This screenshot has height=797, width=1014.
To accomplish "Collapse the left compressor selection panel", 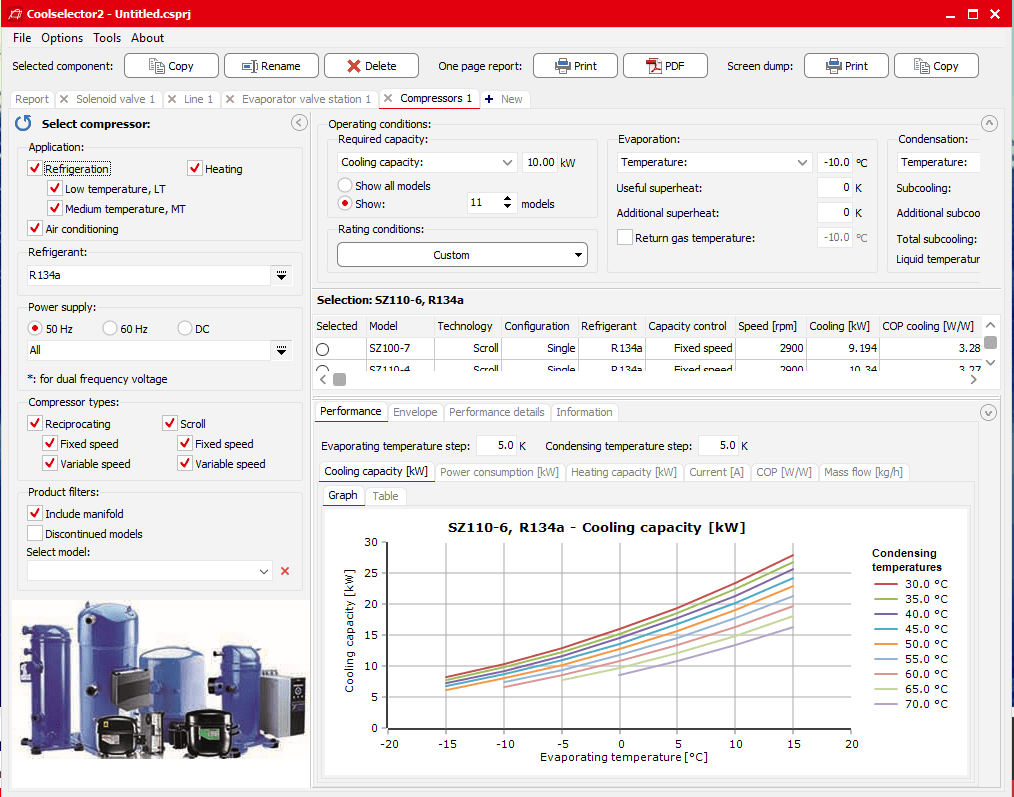I will [x=298, y=123].
